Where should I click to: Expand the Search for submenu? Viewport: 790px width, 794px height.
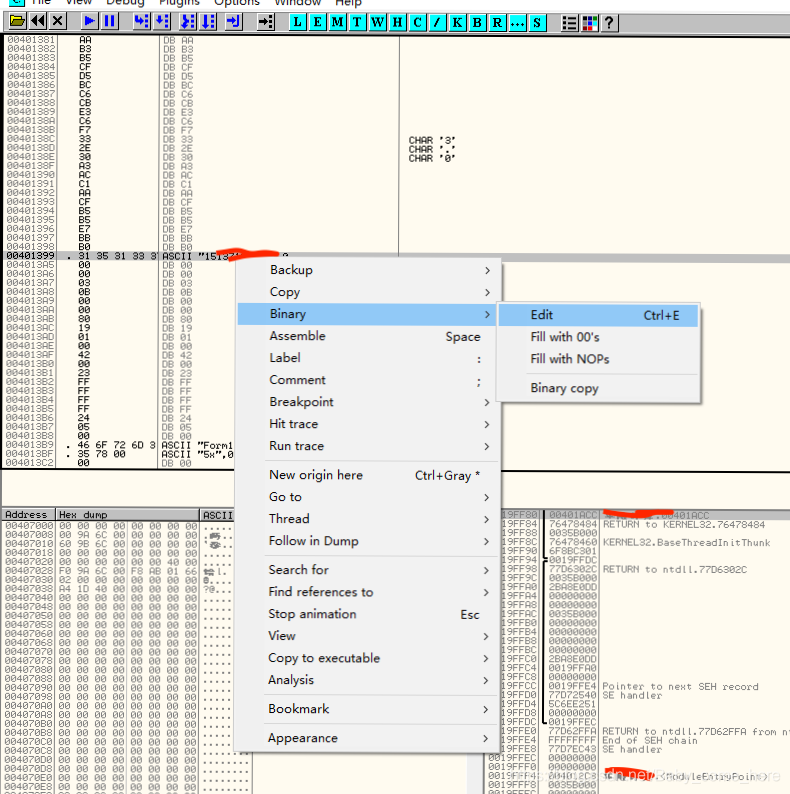point(369,570)
